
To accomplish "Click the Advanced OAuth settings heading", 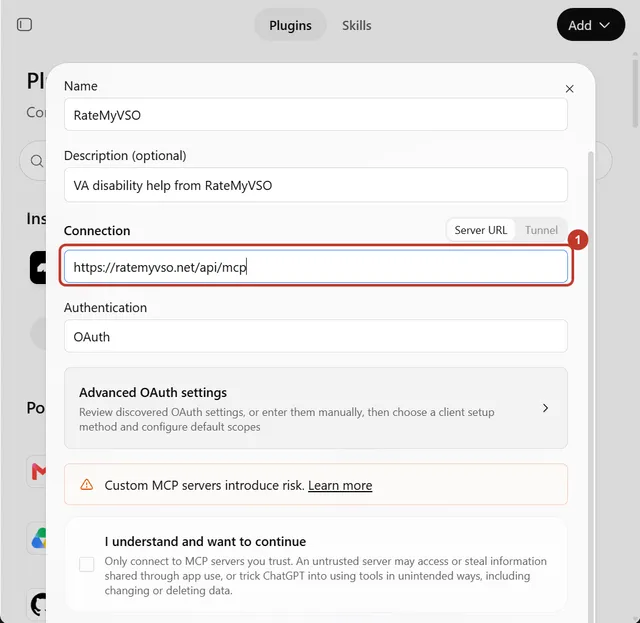I will coord(153,392).
